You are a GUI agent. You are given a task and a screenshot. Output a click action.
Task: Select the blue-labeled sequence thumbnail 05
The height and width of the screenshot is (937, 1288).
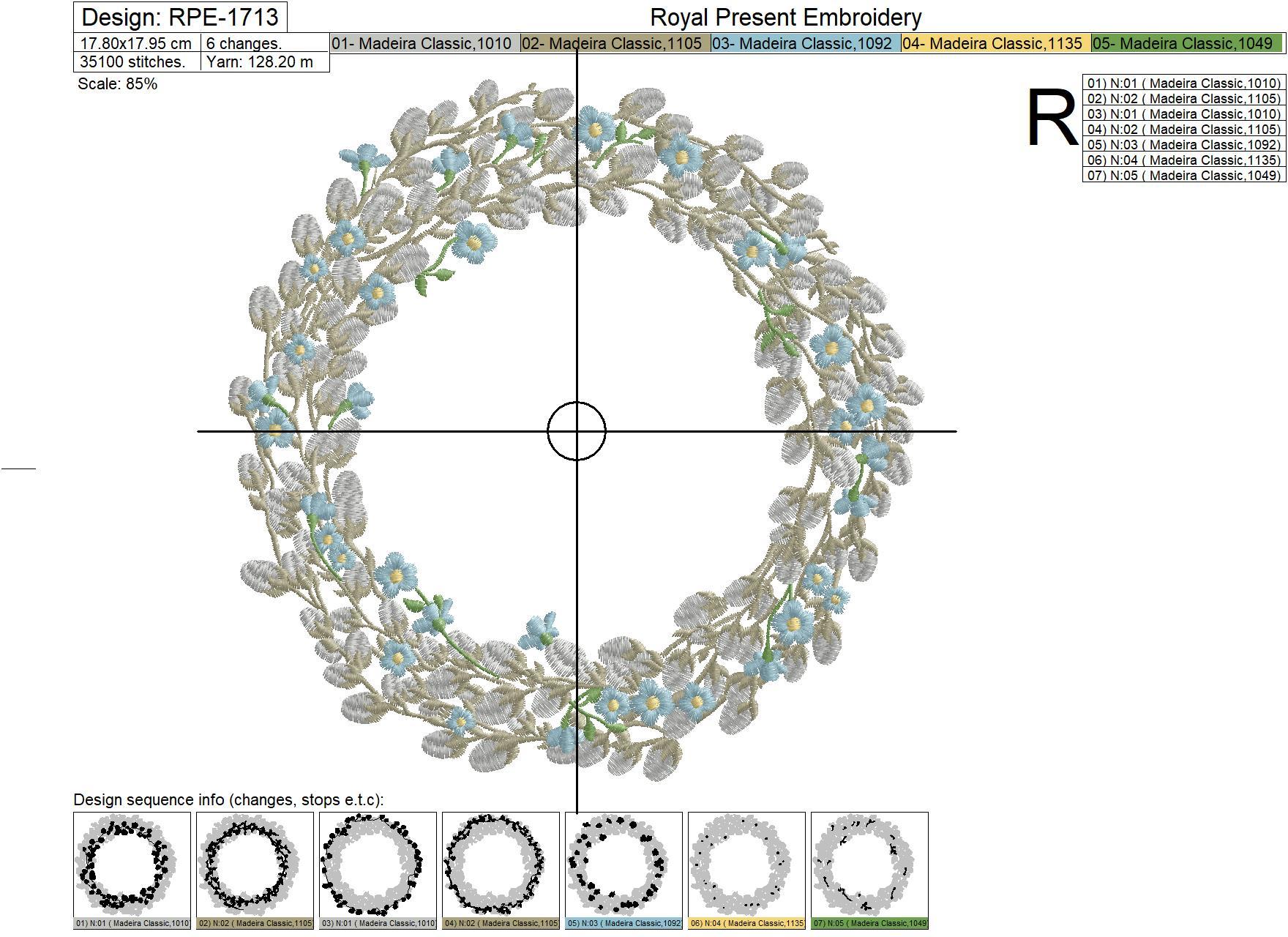pos(624,865)
